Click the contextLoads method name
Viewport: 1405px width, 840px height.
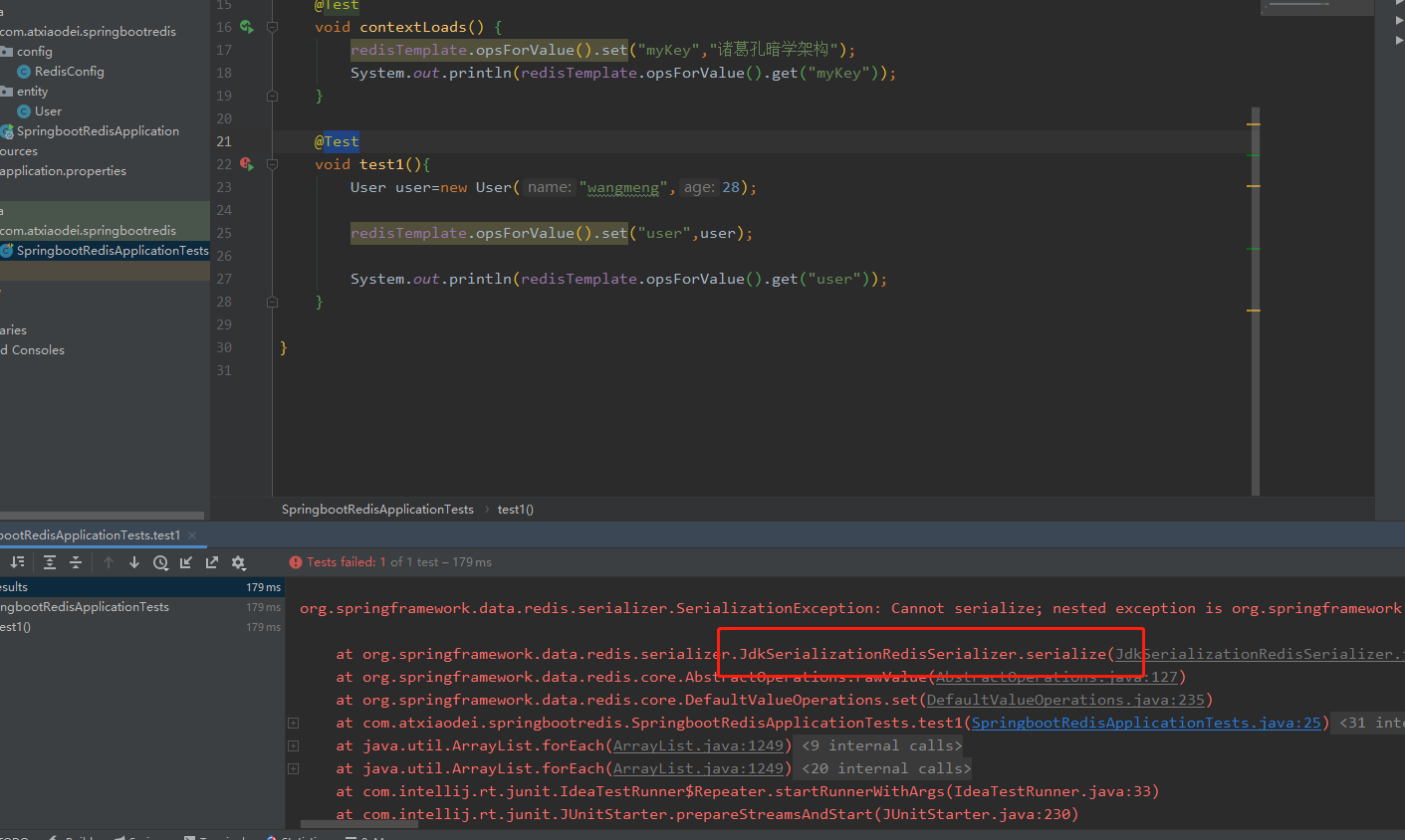[413, 27]
